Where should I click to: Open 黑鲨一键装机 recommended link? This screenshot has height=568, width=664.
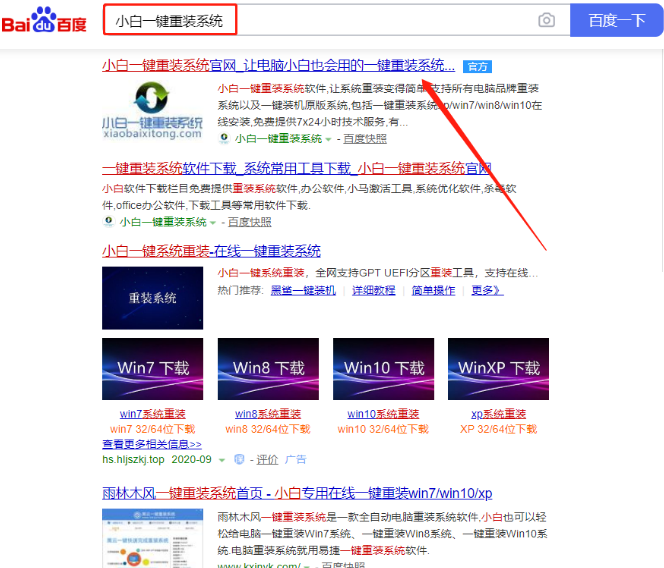[303, 291]
